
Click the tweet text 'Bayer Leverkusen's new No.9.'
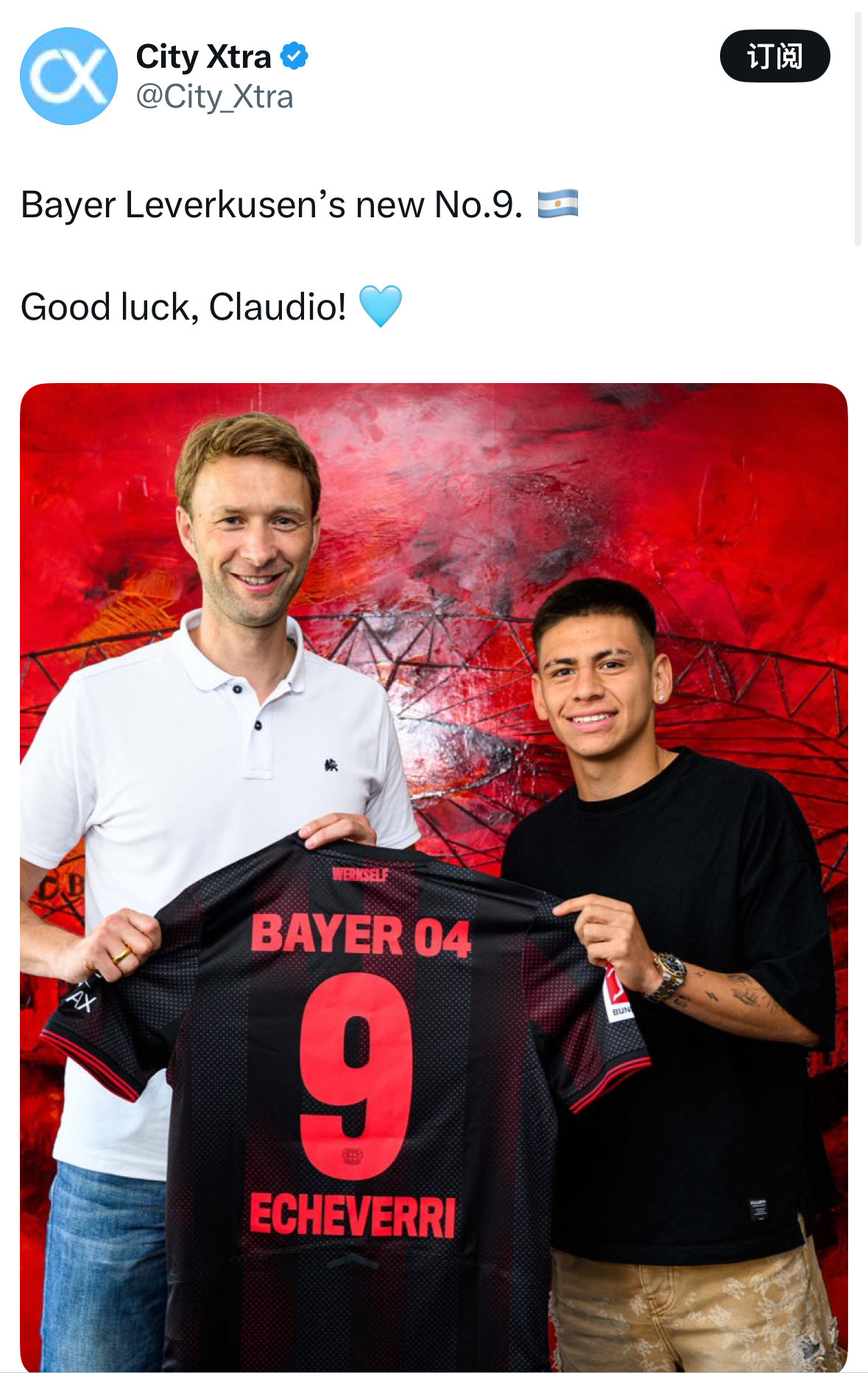272,205
